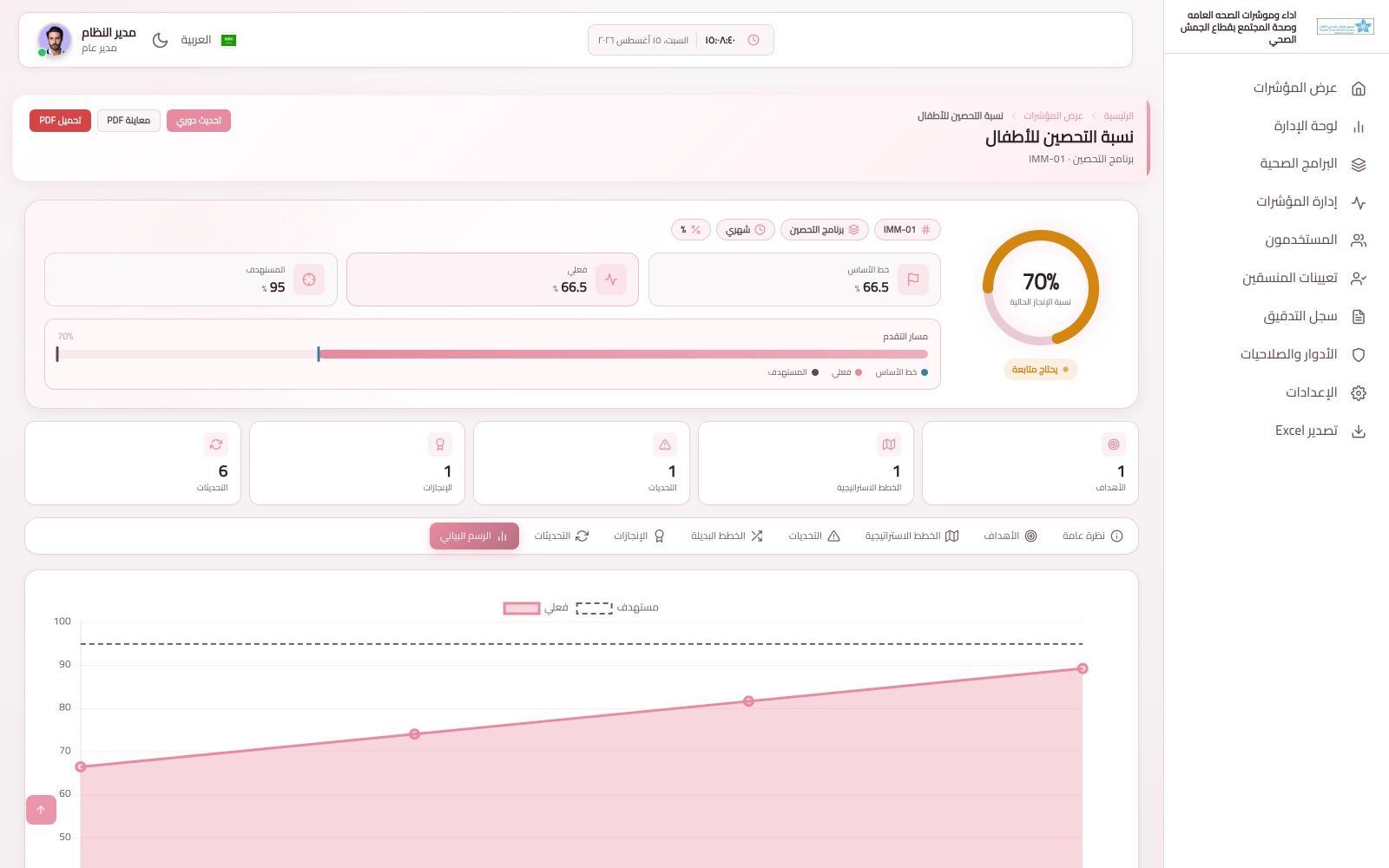Screen dimensions: 1389x868
Task: Click the إدارة المؤشرات activity pulse icon
Action: (1359, 203)
